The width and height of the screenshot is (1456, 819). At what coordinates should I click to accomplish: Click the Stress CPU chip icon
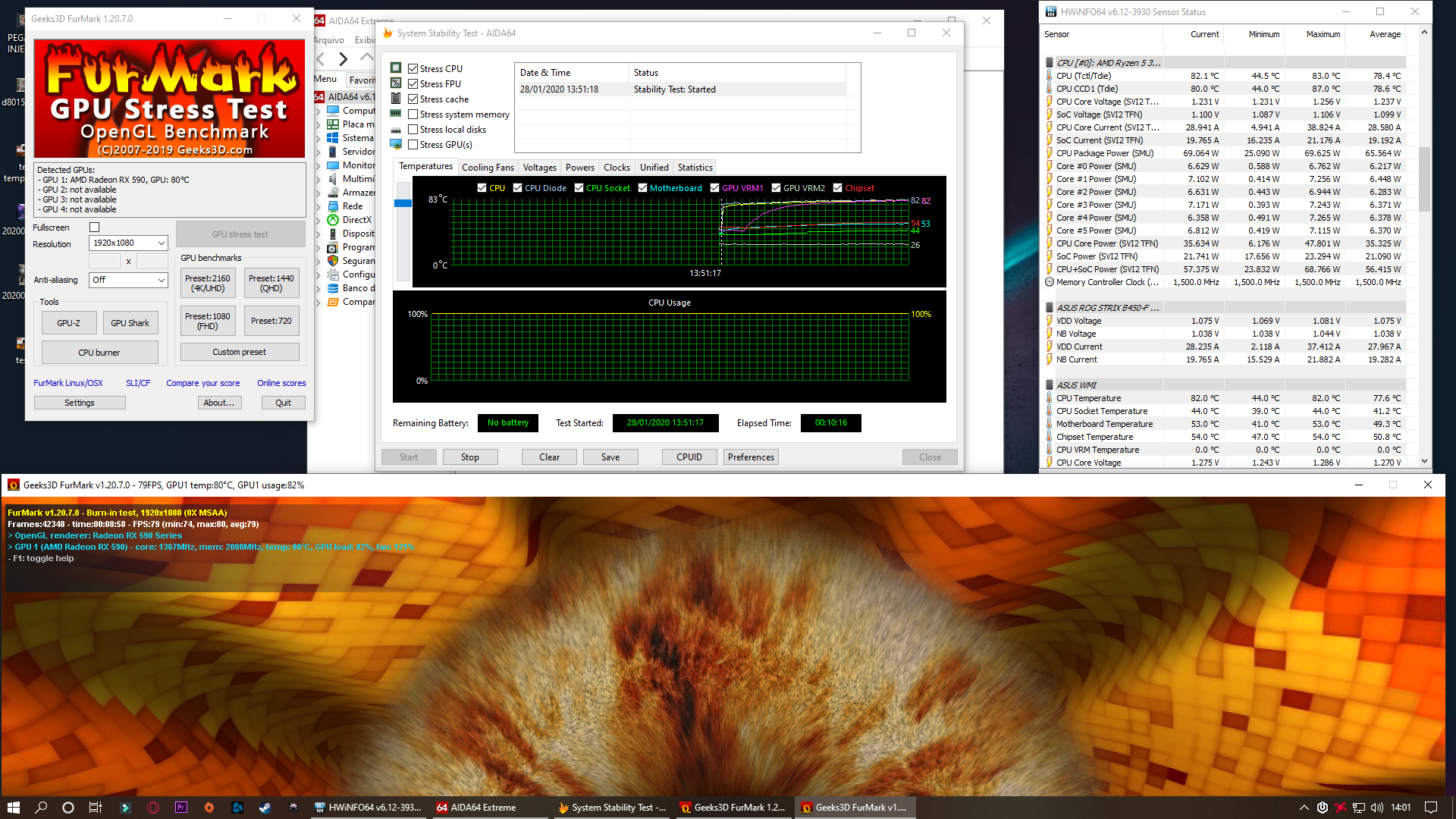[x=396, y=68]
